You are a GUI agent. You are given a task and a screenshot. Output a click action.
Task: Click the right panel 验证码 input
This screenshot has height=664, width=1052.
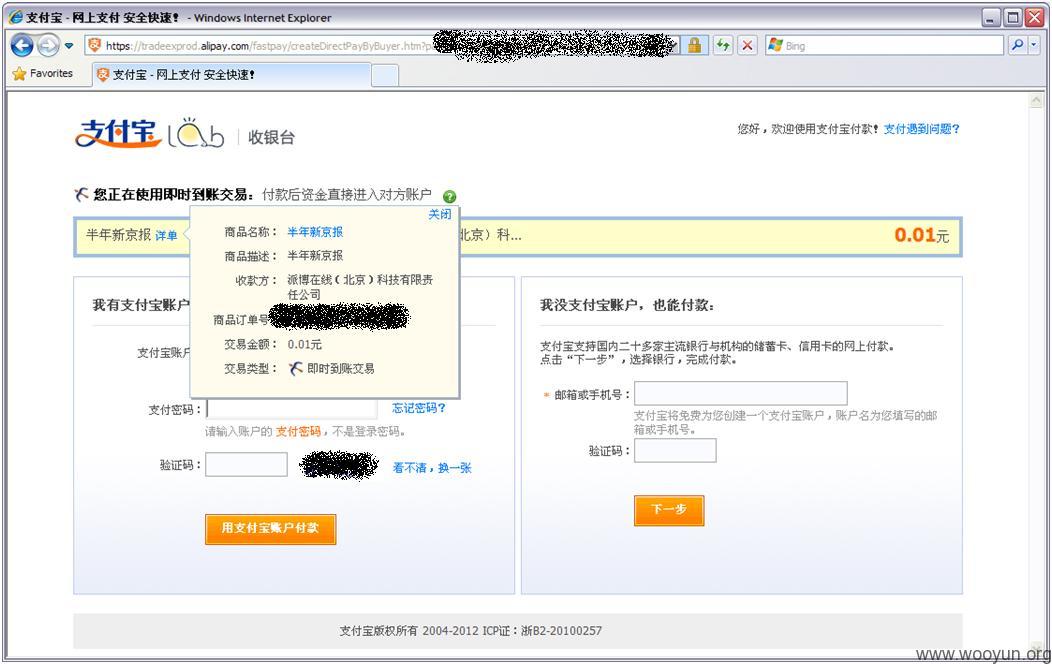pos(676,451)
